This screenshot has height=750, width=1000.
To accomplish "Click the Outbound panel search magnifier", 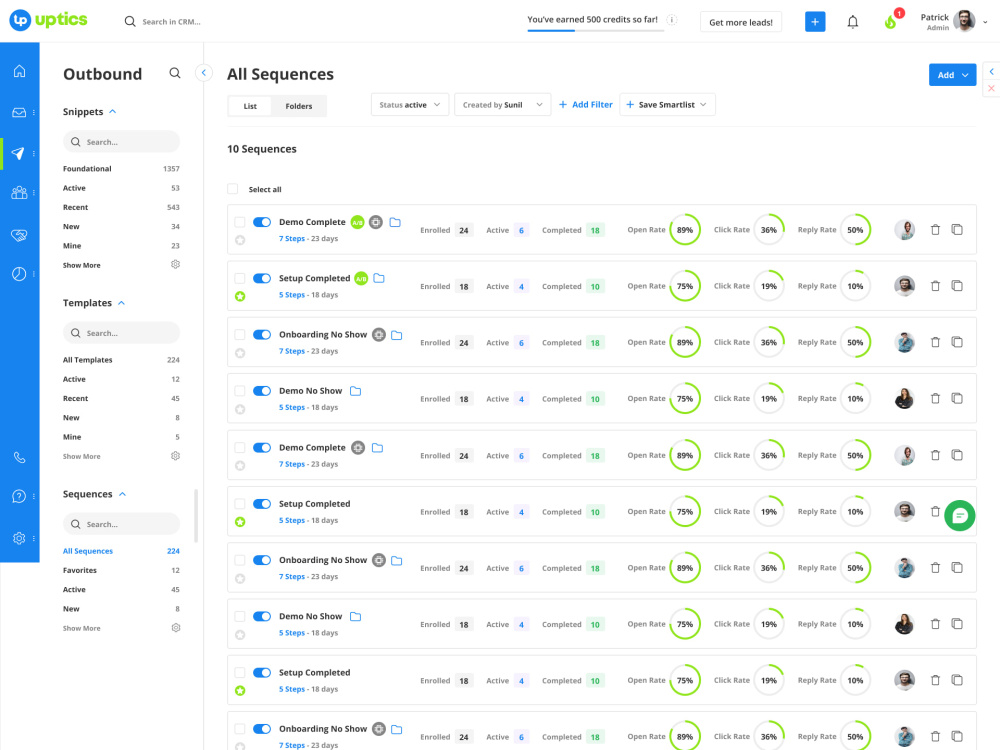I will pos(175,73).
